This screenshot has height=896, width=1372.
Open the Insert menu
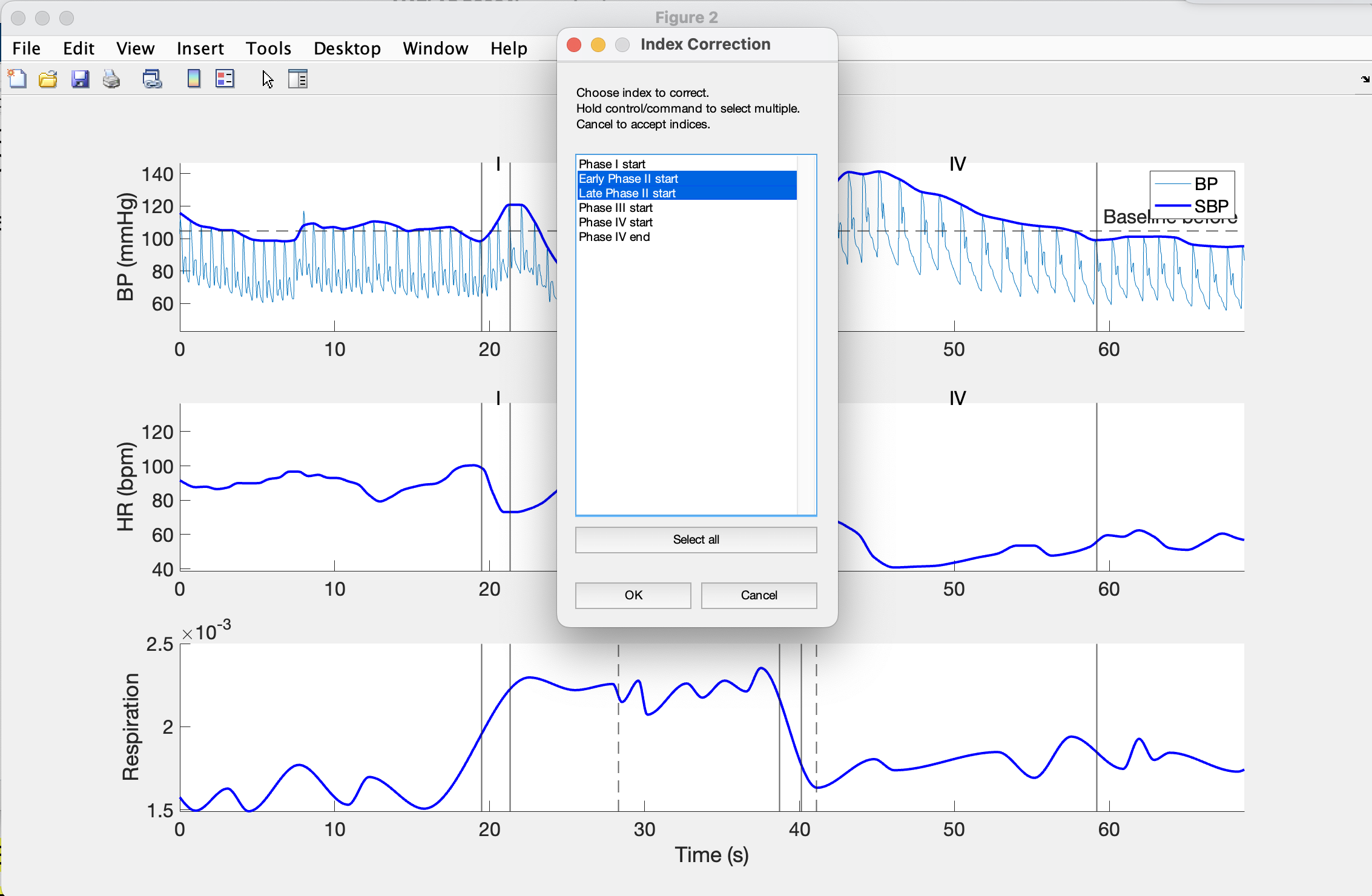coord(200,48)
